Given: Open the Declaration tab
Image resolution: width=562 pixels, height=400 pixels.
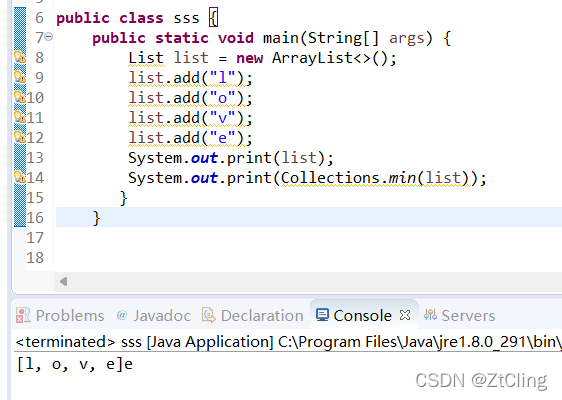Looking at the screenshot, I should pyautogui.click(x=253, y=315).
